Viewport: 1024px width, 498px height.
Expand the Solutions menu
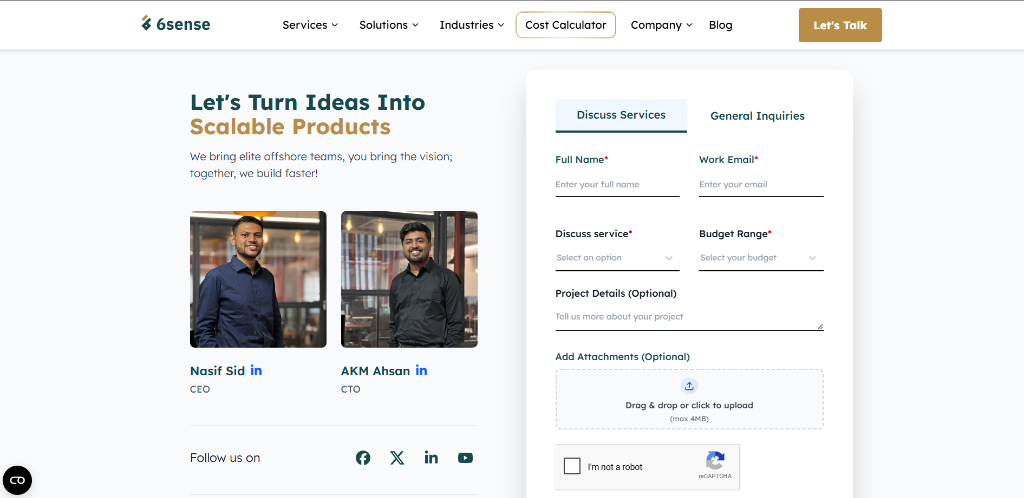pos(389,25)
